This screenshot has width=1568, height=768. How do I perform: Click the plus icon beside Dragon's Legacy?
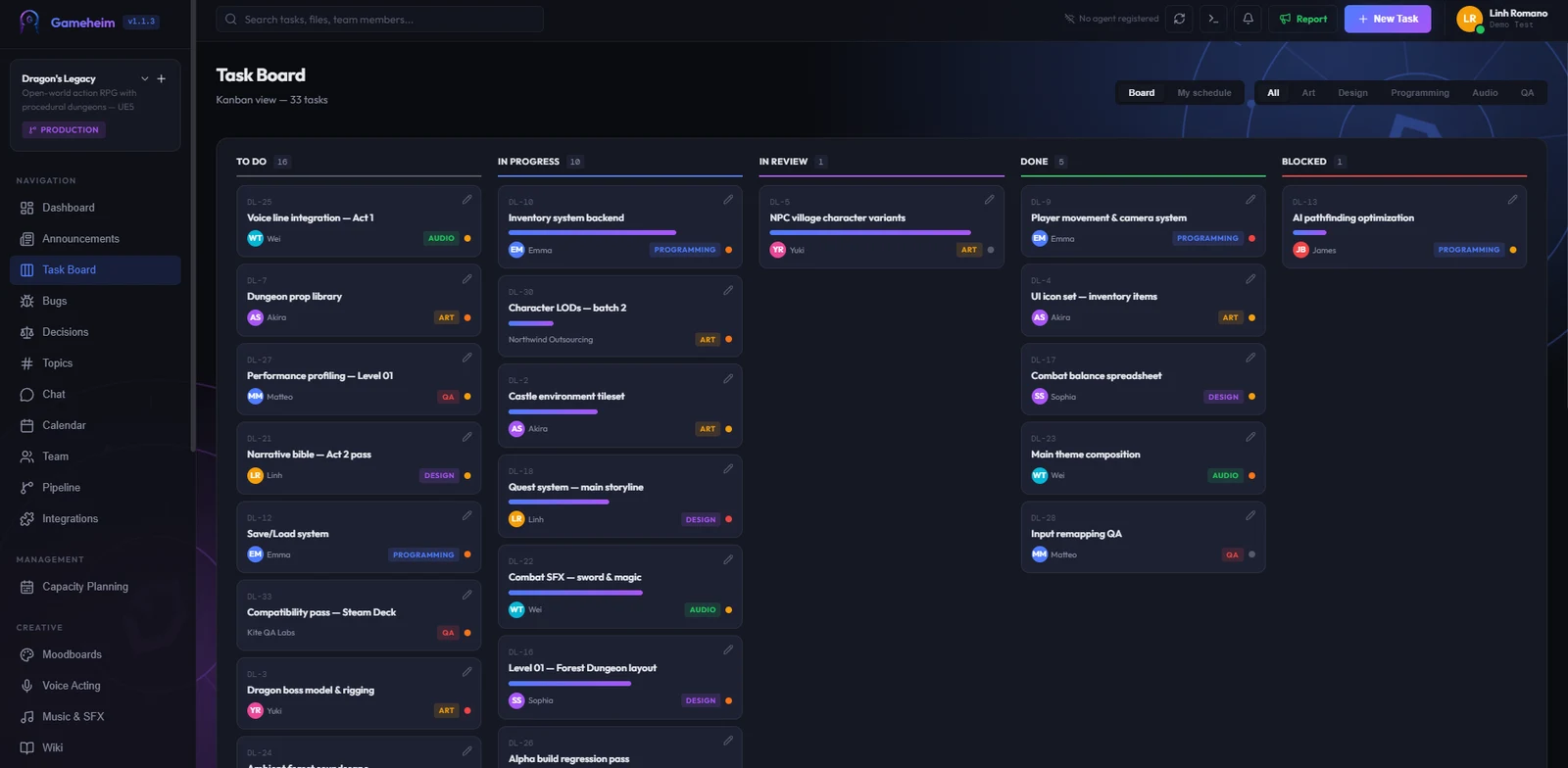pos(162,78)
